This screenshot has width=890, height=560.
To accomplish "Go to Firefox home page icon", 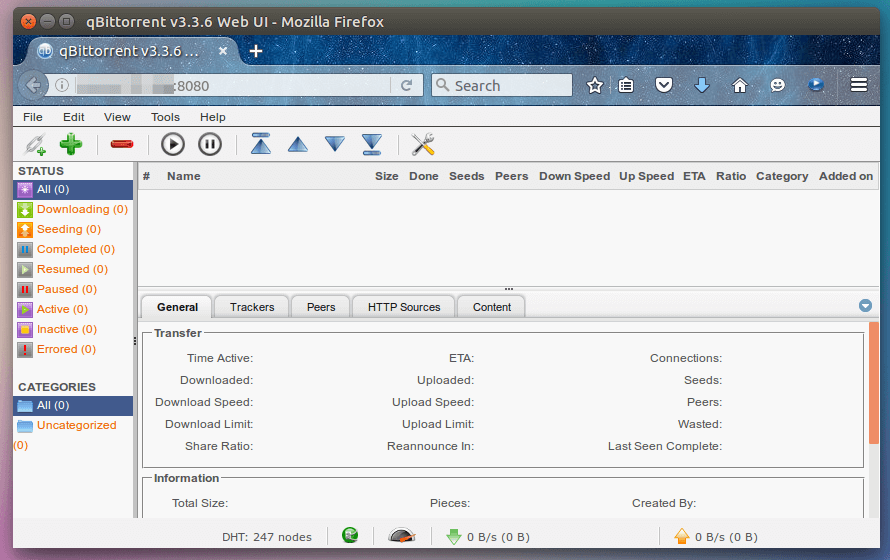I will point(740,86).
